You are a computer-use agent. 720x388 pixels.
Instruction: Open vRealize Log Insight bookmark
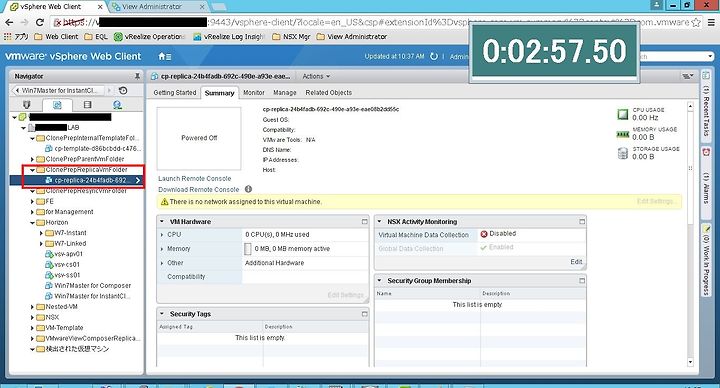pos(229,37)
